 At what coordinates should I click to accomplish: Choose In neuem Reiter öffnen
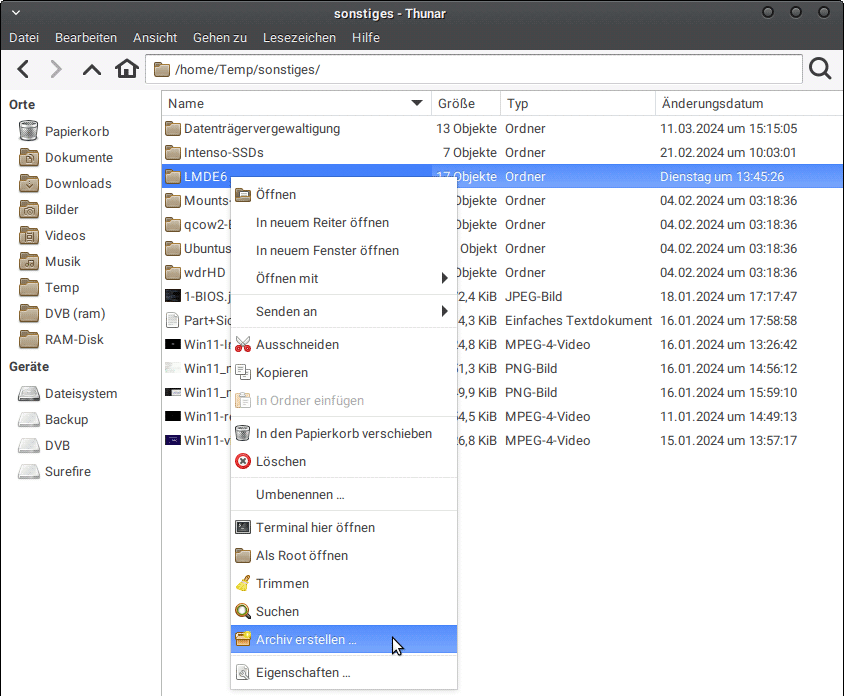[x=343, y=222]
